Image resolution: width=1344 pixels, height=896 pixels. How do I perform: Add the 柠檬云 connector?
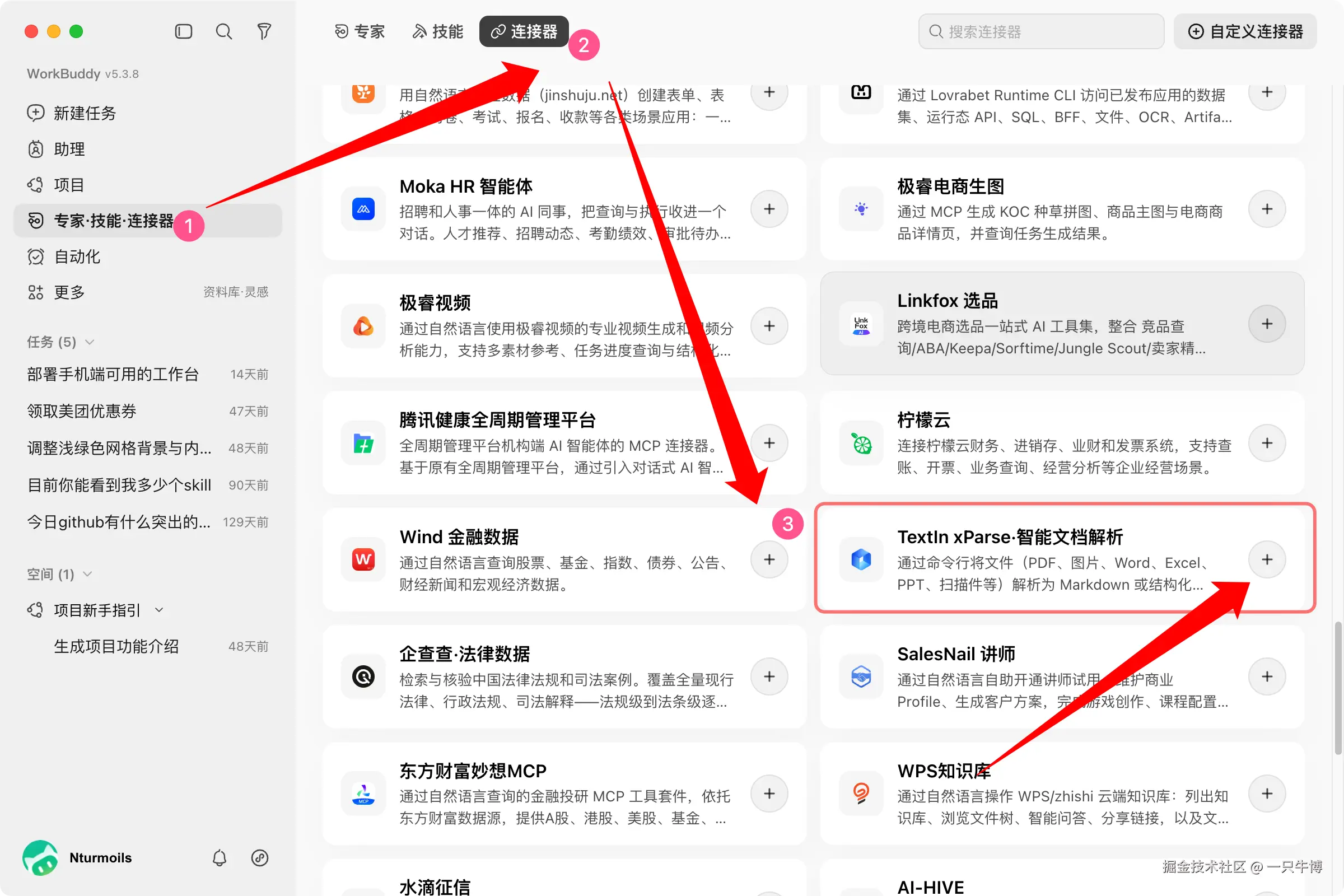(1267, 444)
